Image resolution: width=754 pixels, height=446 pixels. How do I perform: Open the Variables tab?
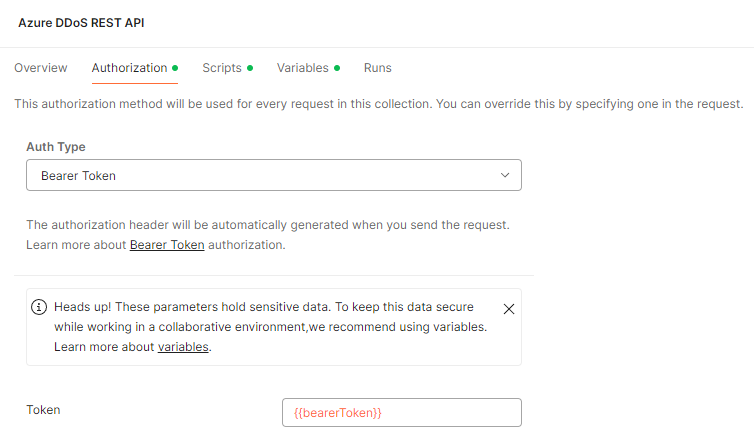[x=308, y=68]
